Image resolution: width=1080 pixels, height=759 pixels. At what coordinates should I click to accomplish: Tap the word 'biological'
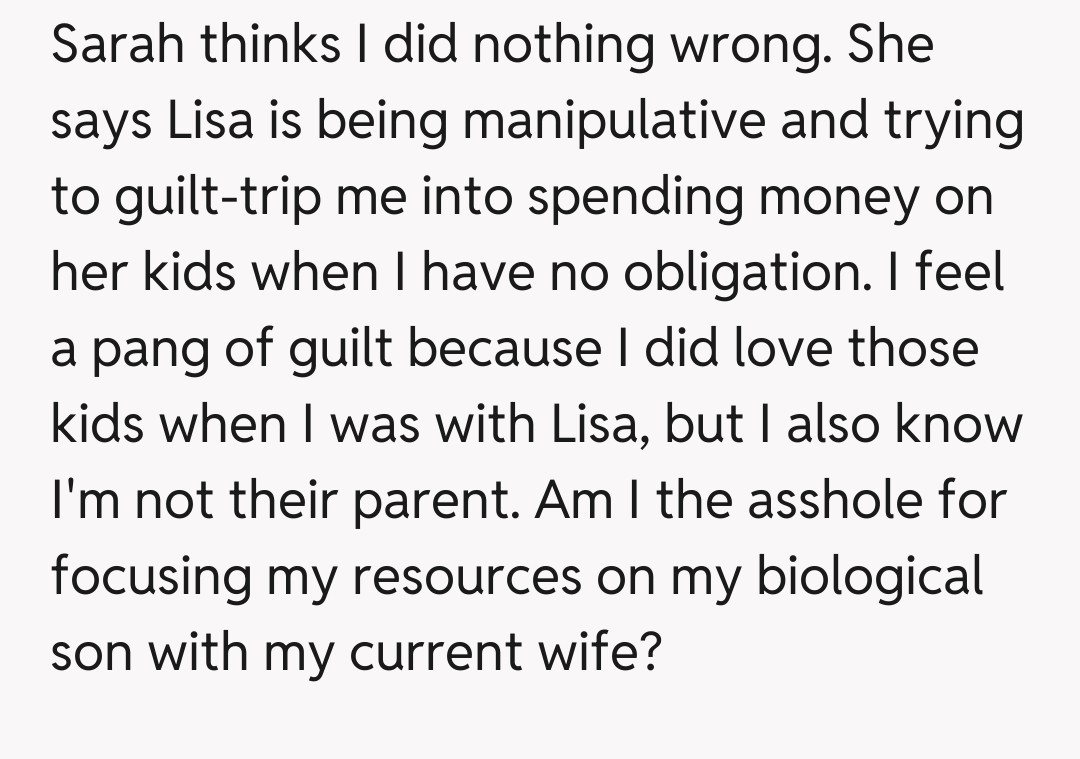tap(870, 578)
